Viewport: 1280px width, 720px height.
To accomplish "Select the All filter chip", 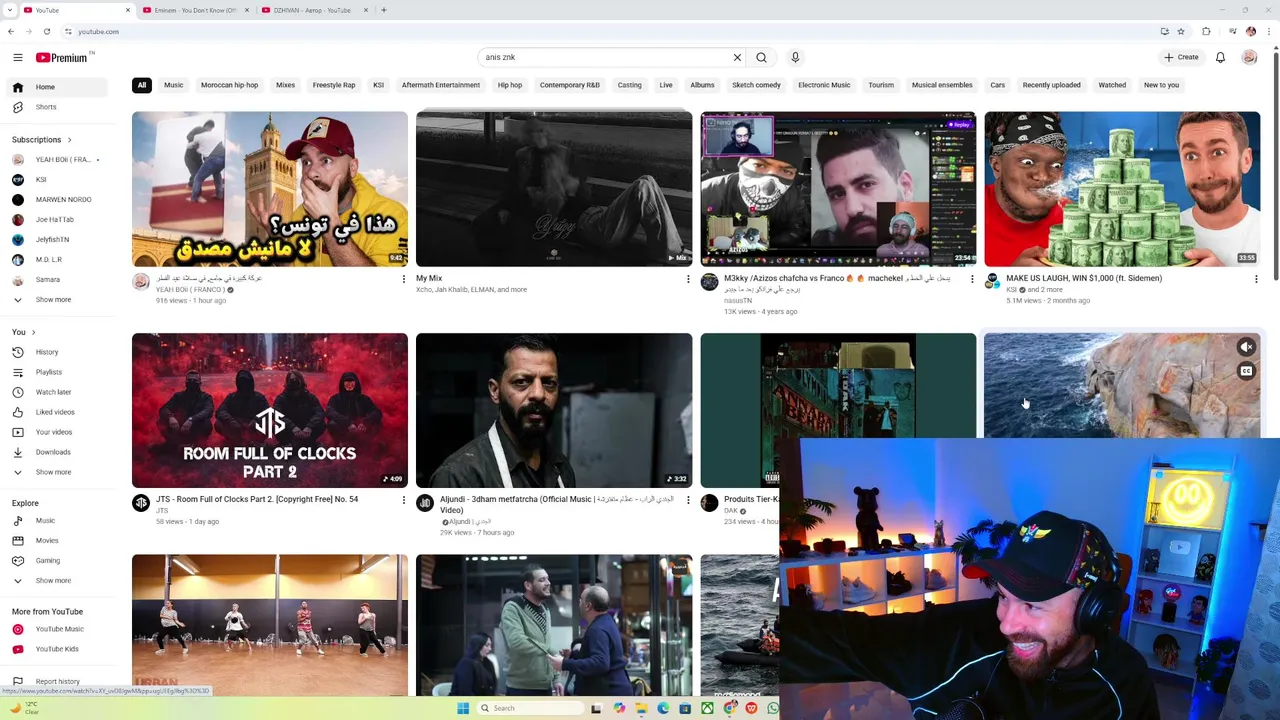I will tap(142, 85).
